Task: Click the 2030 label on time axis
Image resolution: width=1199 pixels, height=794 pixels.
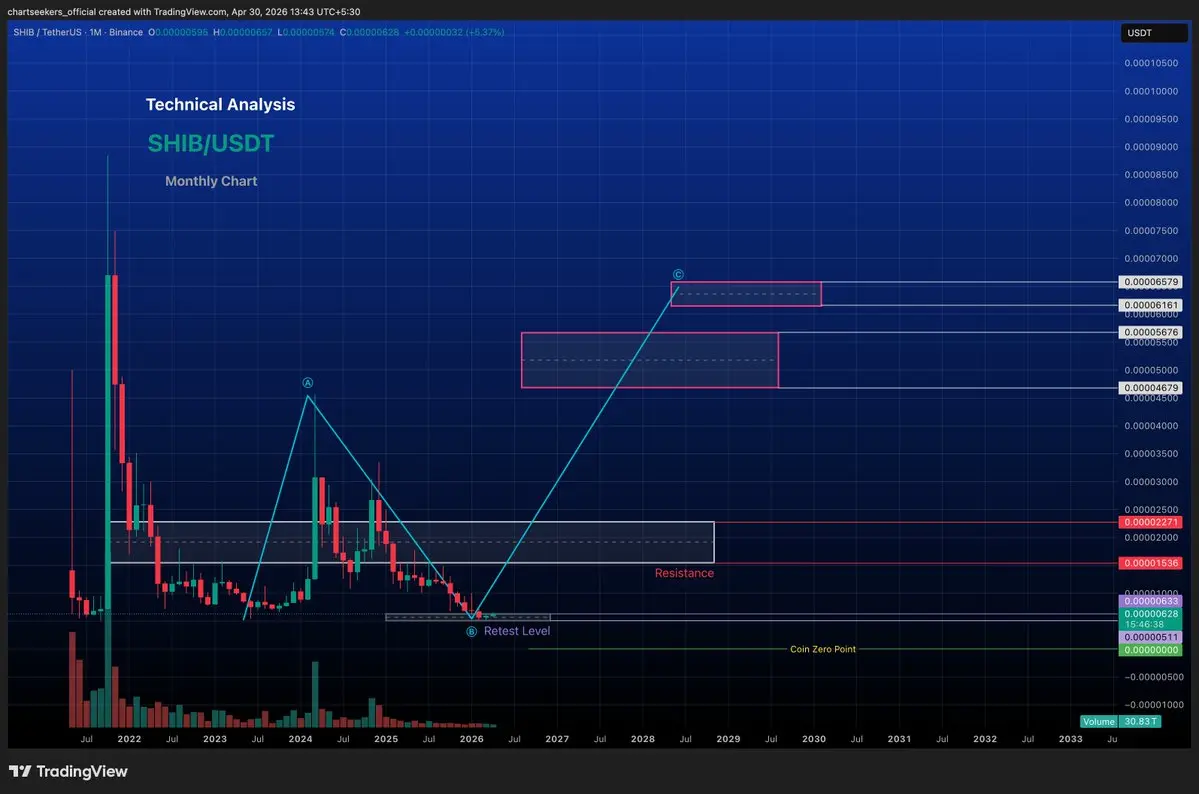Action: [814, 739]
